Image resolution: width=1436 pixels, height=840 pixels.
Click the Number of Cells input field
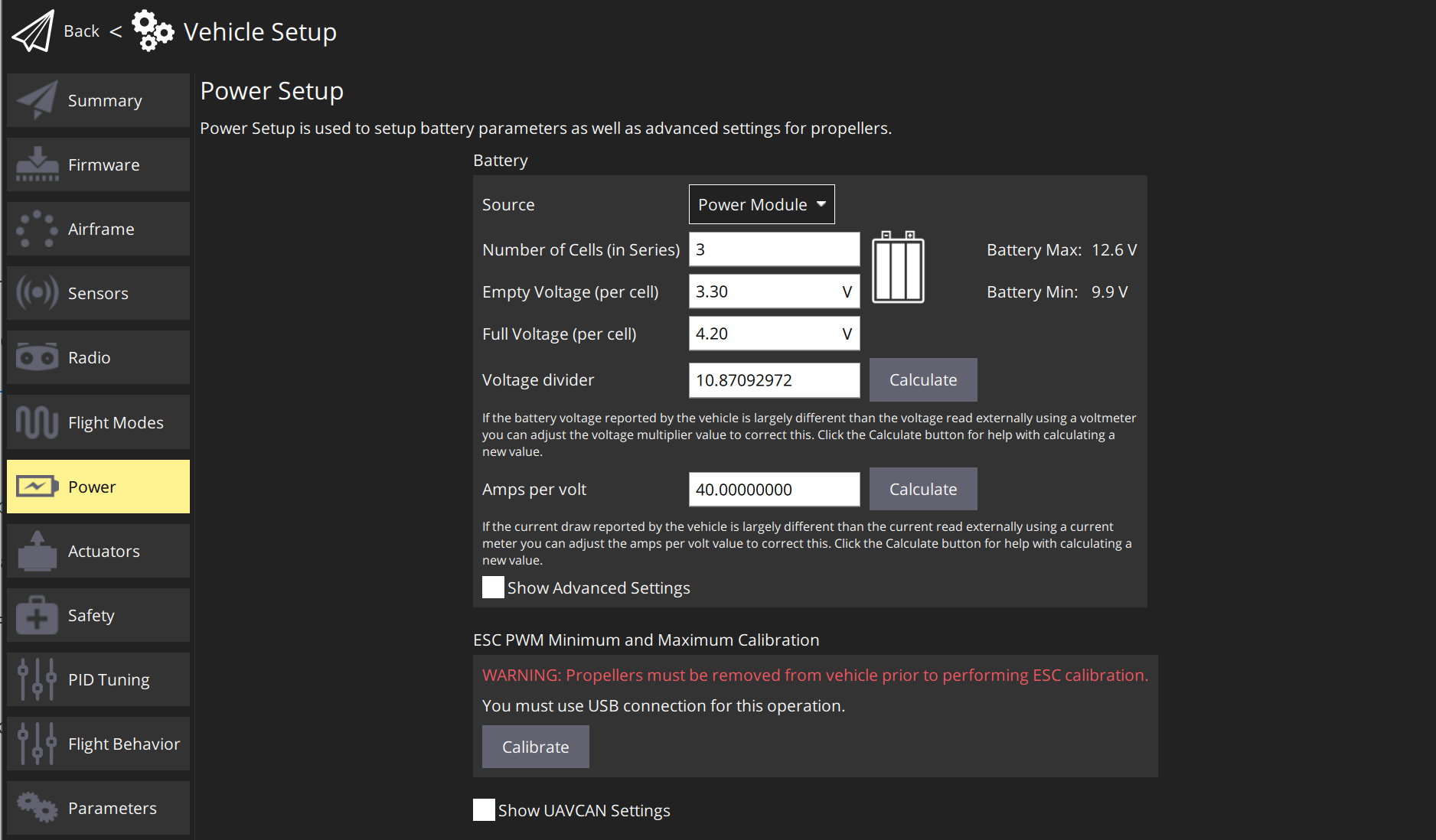coord(773,249)
